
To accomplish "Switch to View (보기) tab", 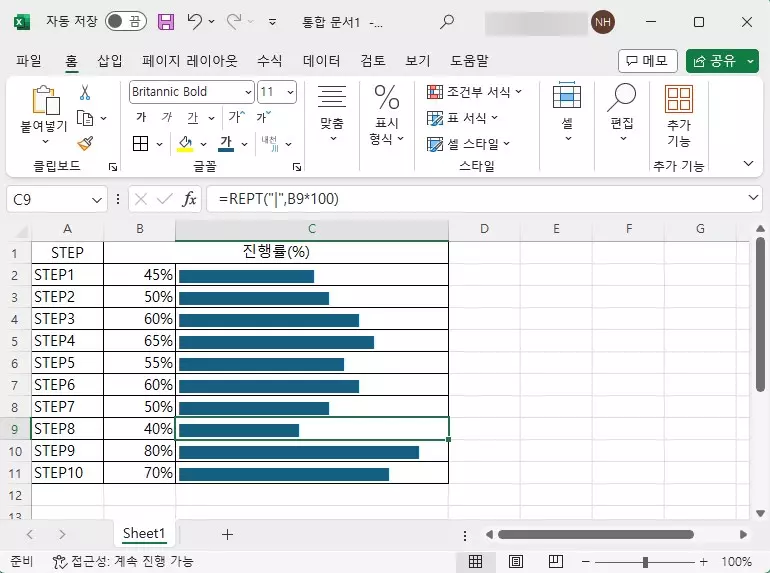I will (x=418, y=61).
